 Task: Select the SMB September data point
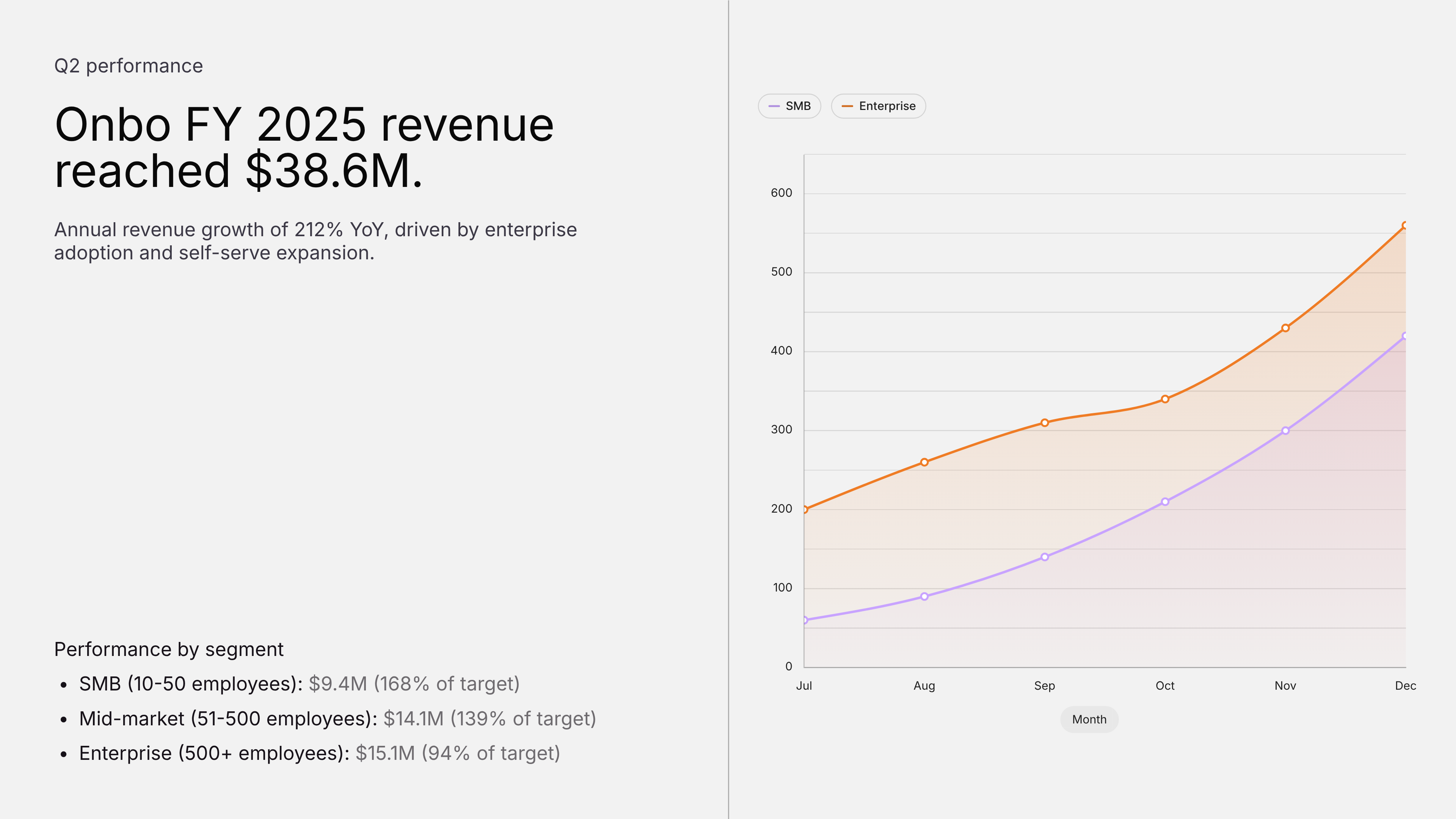[x=1045, y=557]
